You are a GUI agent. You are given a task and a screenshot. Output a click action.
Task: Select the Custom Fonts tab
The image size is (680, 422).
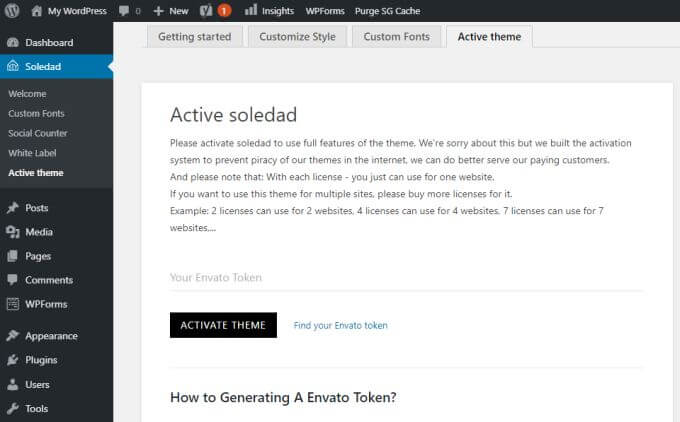click(396, 37)
